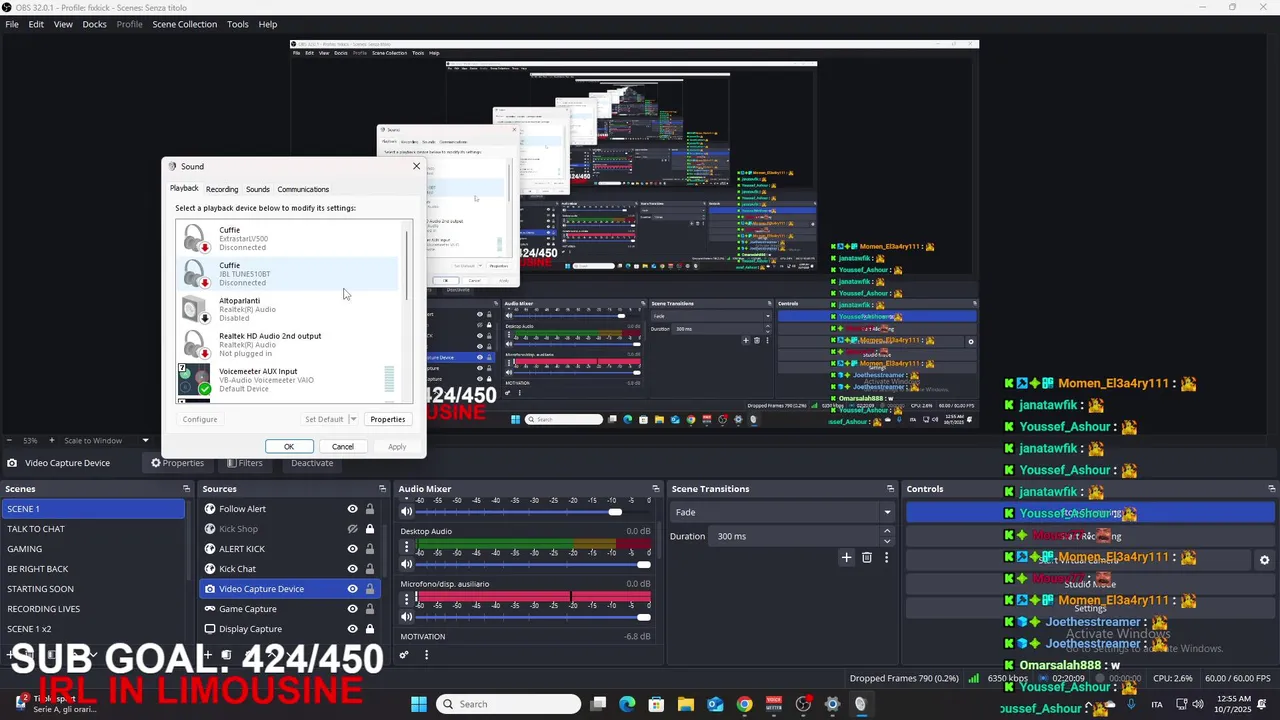Pop out the Sources dock
The width and height of the screenshot is (1280, 720).
click(383, 489)
